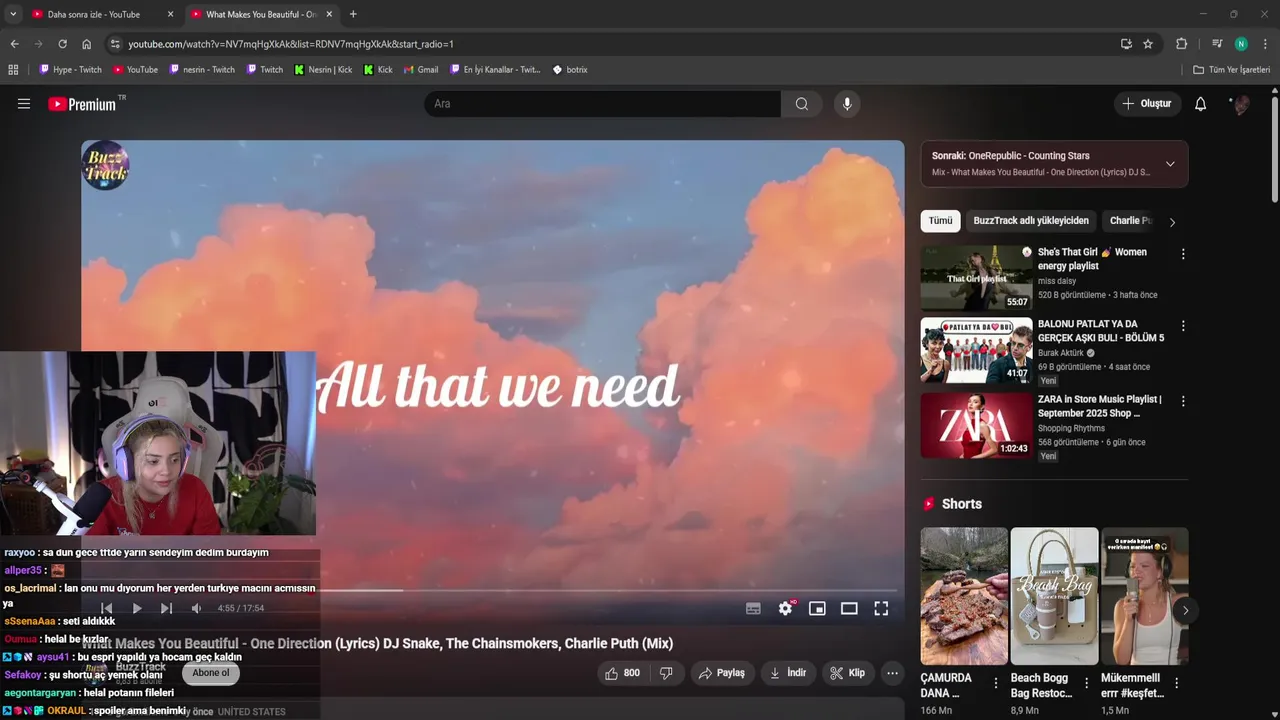Skip to next video in player
Screen dimensions: 1280x720
pyautogui.click(x=167, y=608)
